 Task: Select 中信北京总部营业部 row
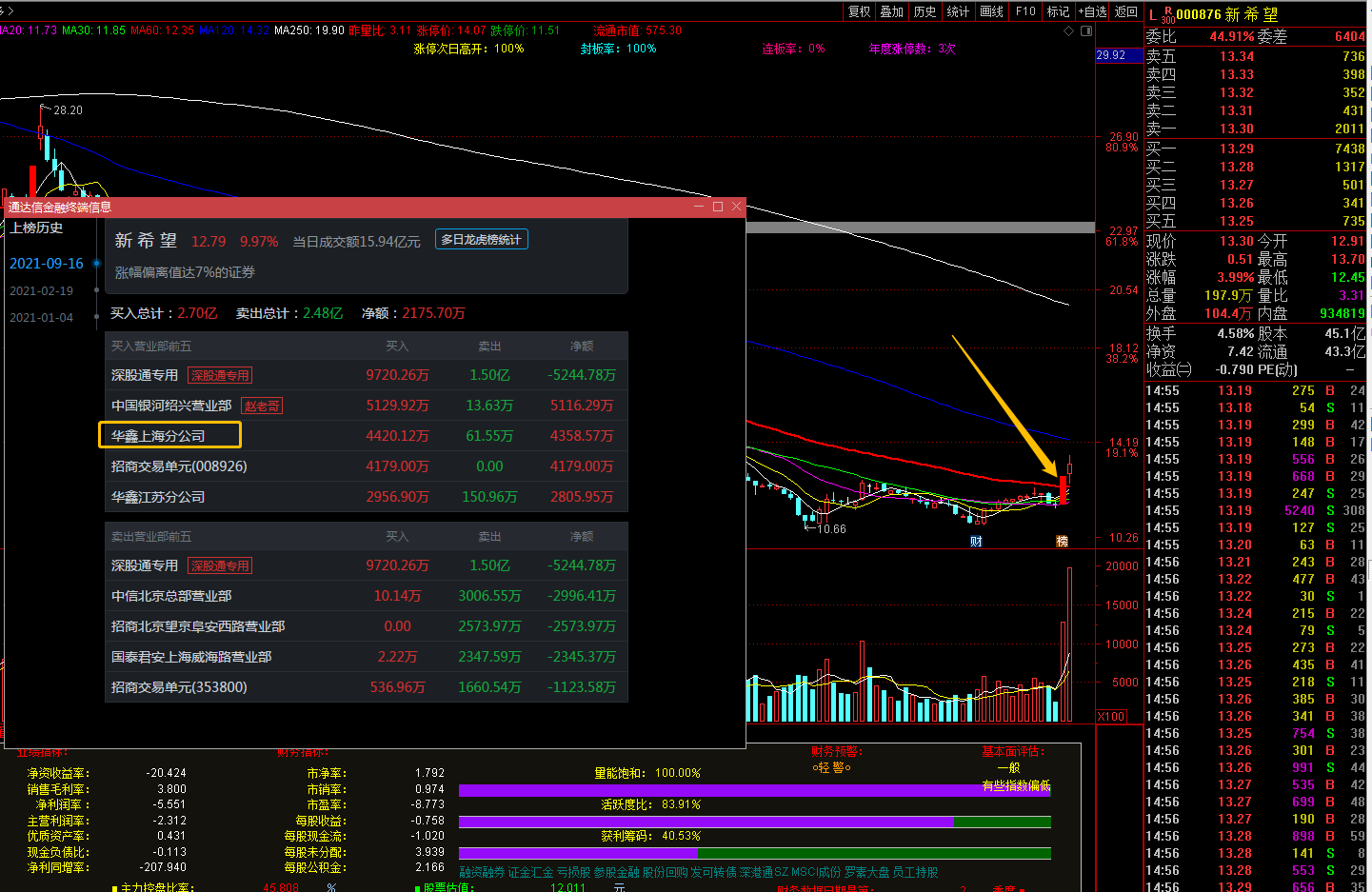coord(367,596)
